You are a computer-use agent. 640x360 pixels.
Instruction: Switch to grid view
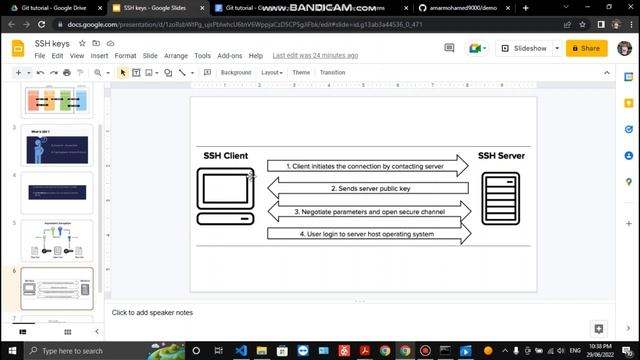pos(68,332)
